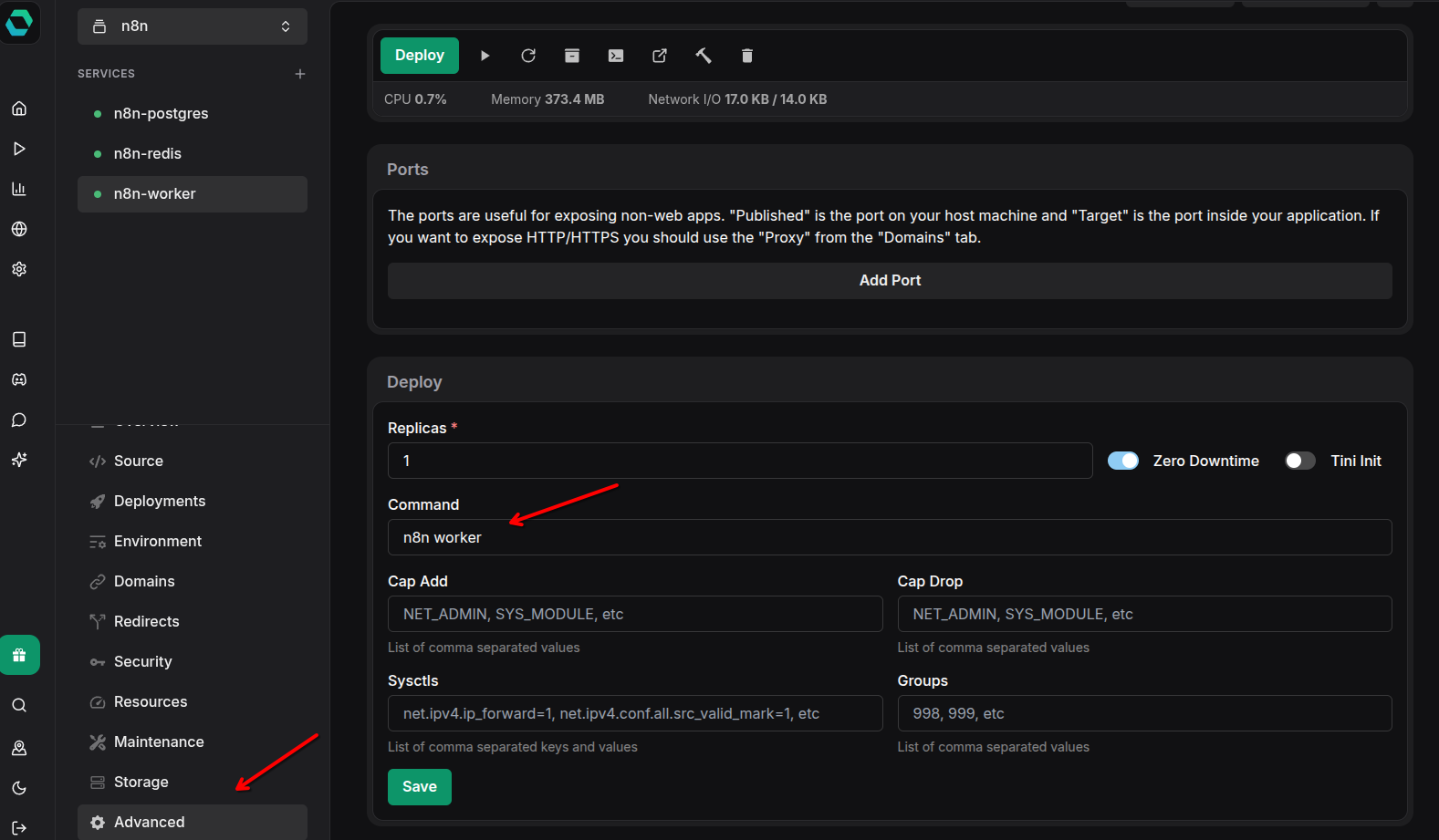
Task: Click the Cap Add input field
Action: [635, 614]
